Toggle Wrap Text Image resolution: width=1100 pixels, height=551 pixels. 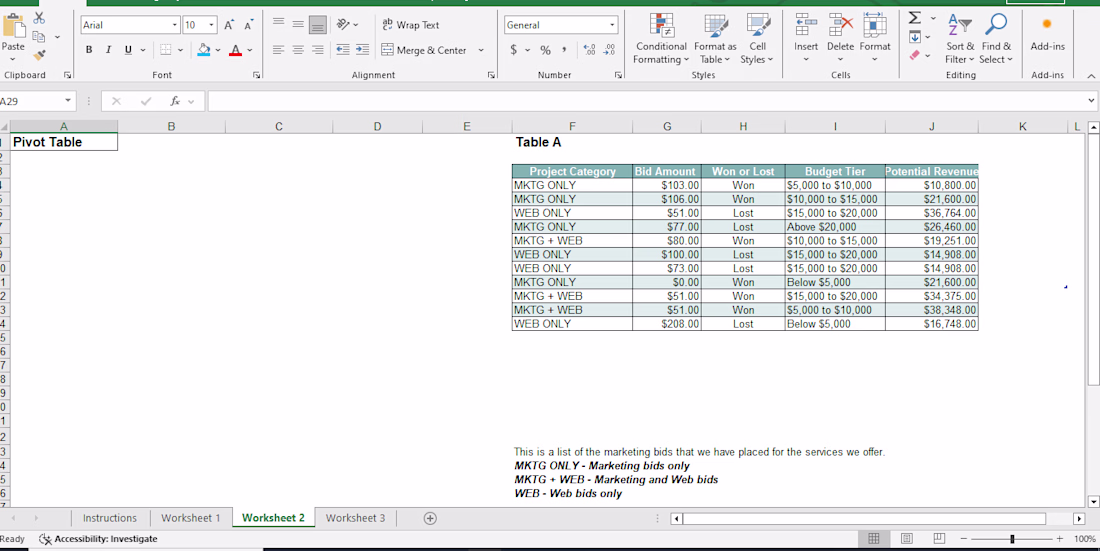click(x=410, y=25)
